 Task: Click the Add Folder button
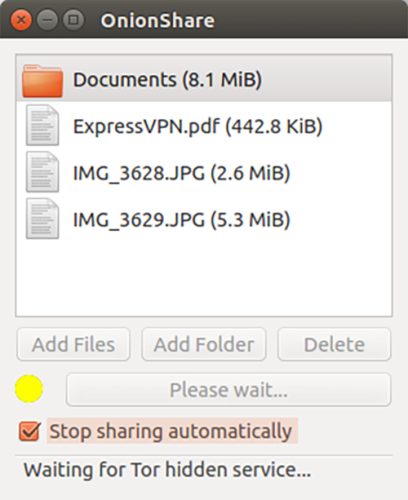204,344
